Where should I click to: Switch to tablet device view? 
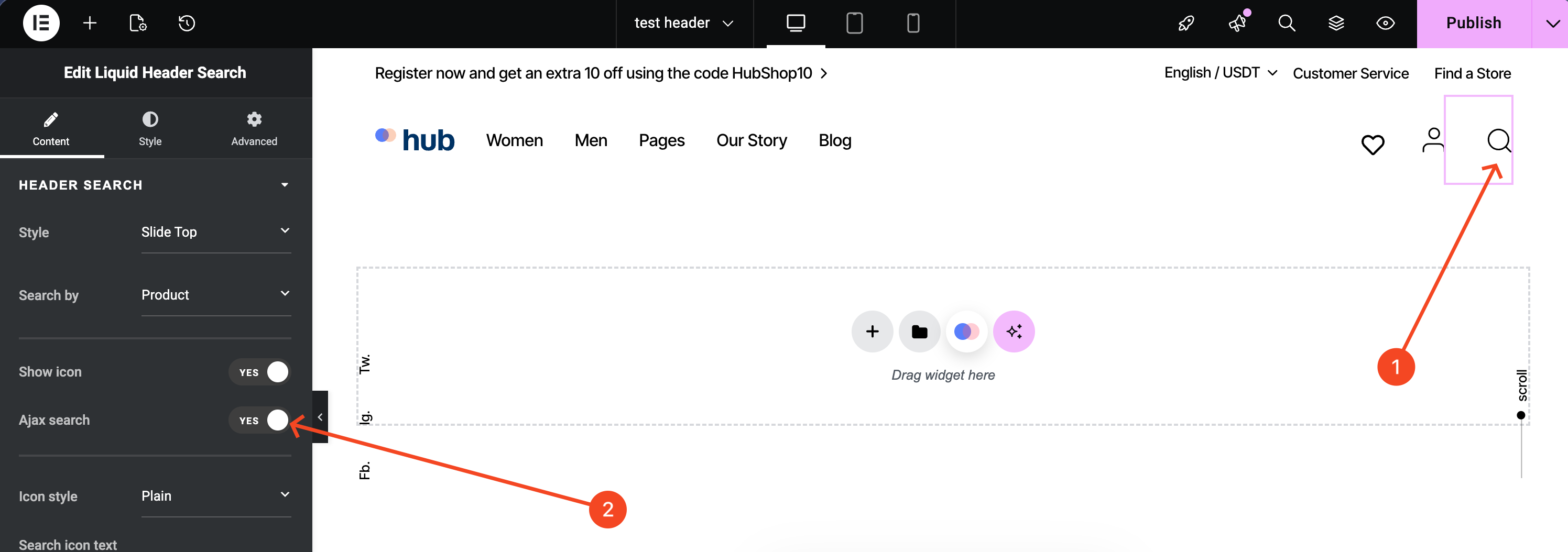pos(855,23)
